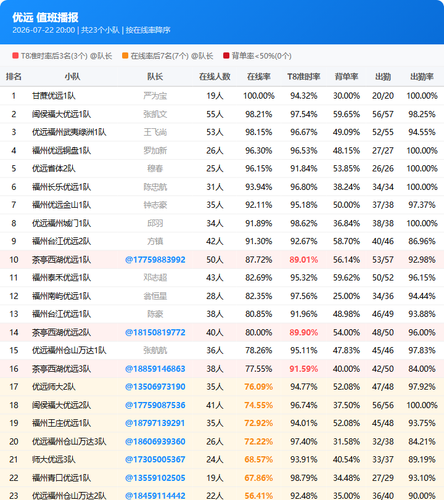Open the @17759883992 leader mention
The height and width of the screenshot is (500, 444).
155,260
